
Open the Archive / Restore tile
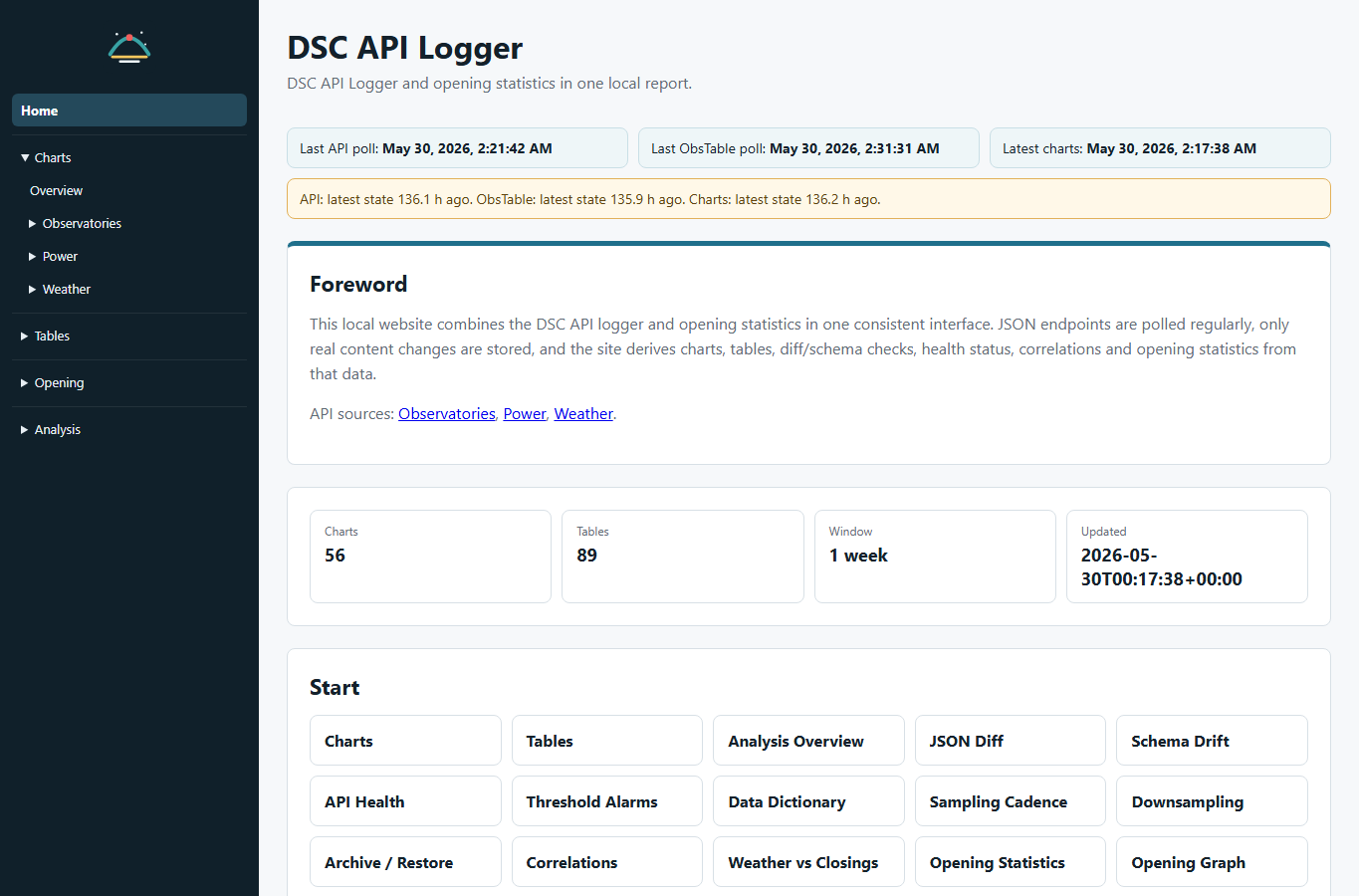click(405, 862)
